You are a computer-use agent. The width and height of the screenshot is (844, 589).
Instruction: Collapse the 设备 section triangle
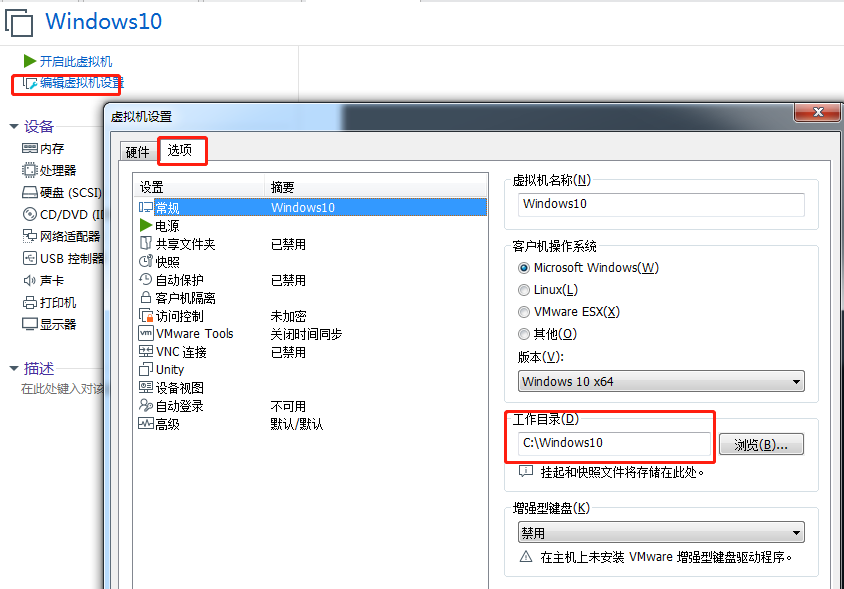[x=14, y=127]
